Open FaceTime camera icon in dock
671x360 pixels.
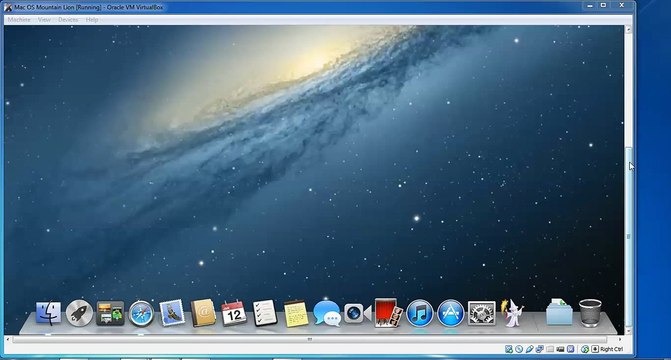point(357,313)
